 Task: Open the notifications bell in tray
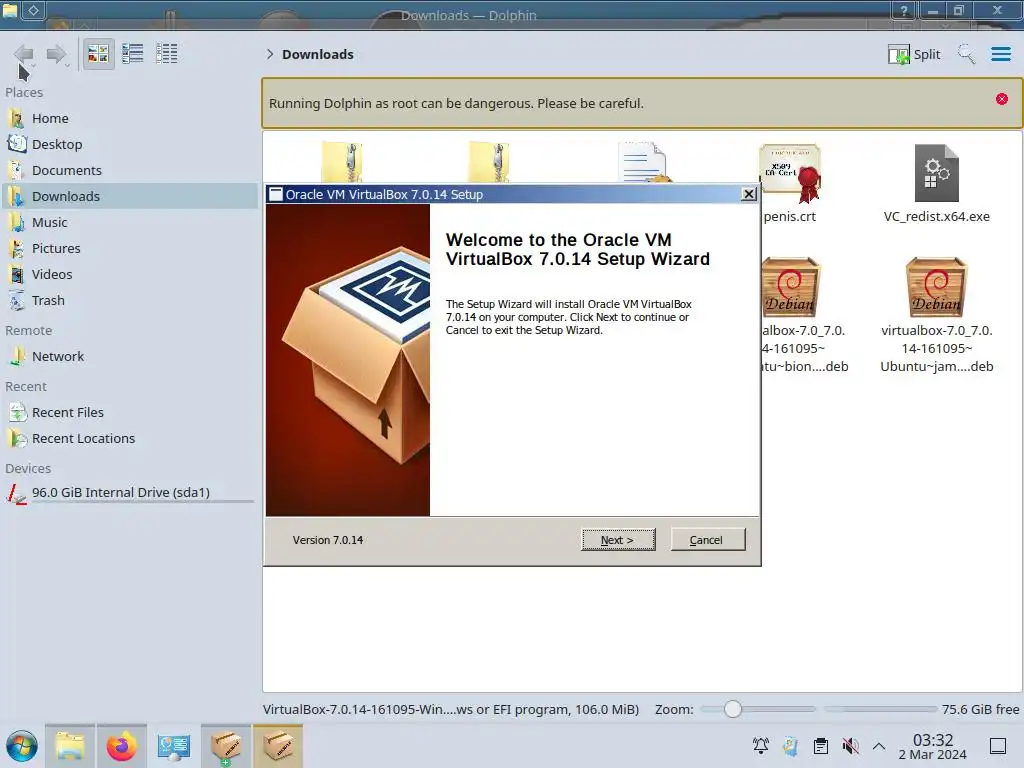(761, 746)
